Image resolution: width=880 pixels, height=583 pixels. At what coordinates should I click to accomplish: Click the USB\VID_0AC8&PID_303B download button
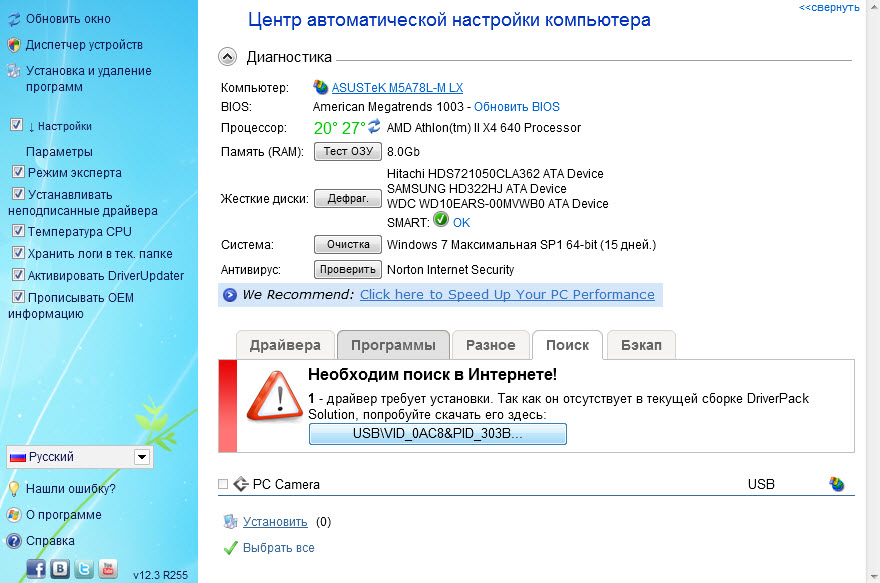[438, 434]
